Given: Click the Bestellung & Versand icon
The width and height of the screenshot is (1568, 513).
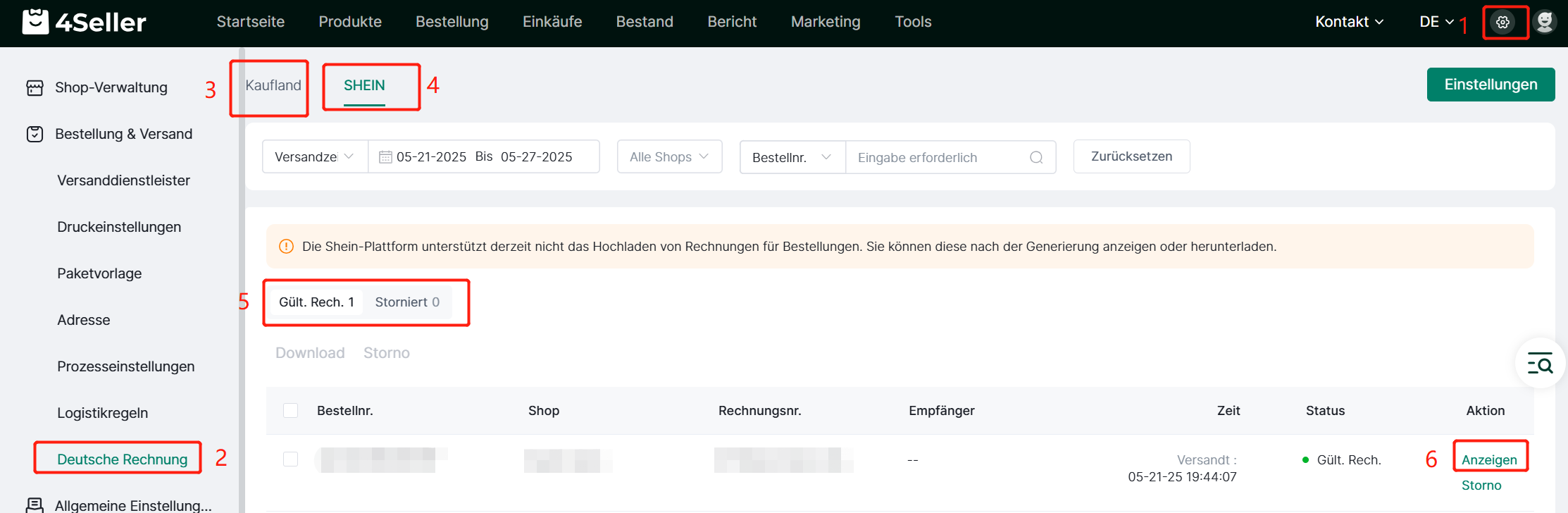Looking at the screenshot, I should 35,134.
